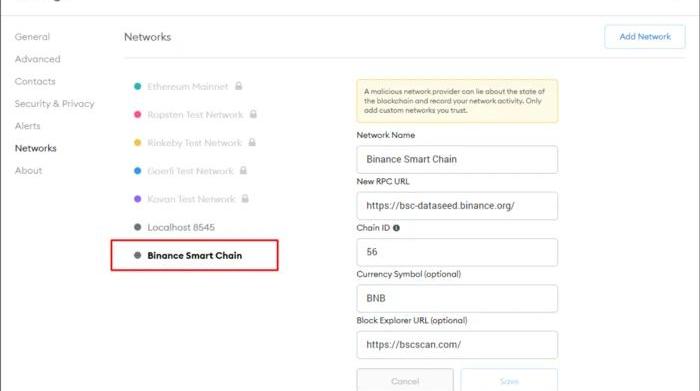Select Binance Smart Chain in network list

(195, 255)
